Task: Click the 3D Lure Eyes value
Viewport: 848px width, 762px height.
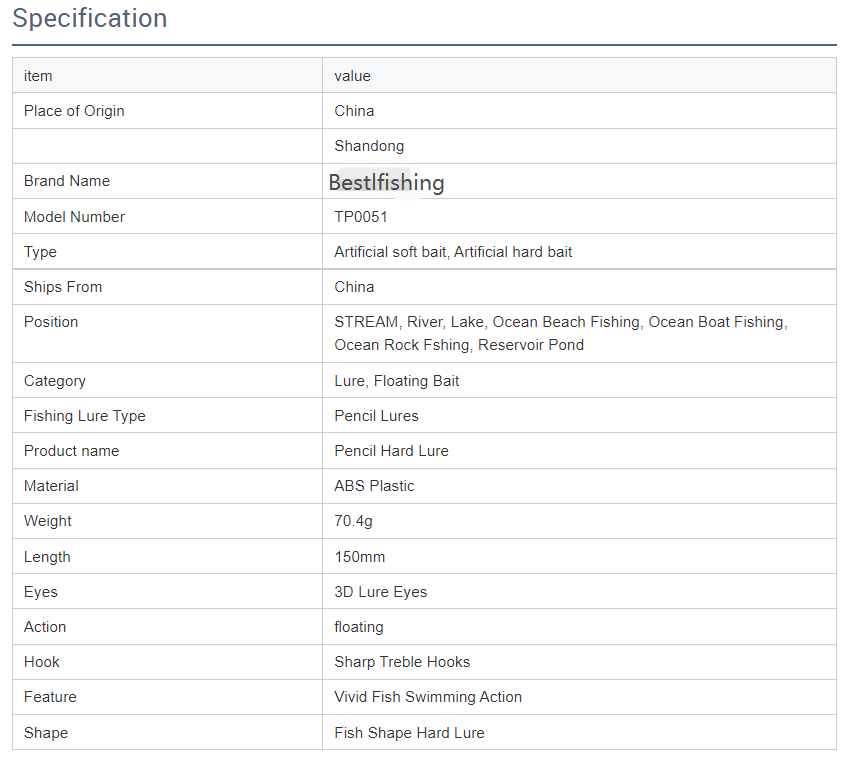Action: (381, 592)
